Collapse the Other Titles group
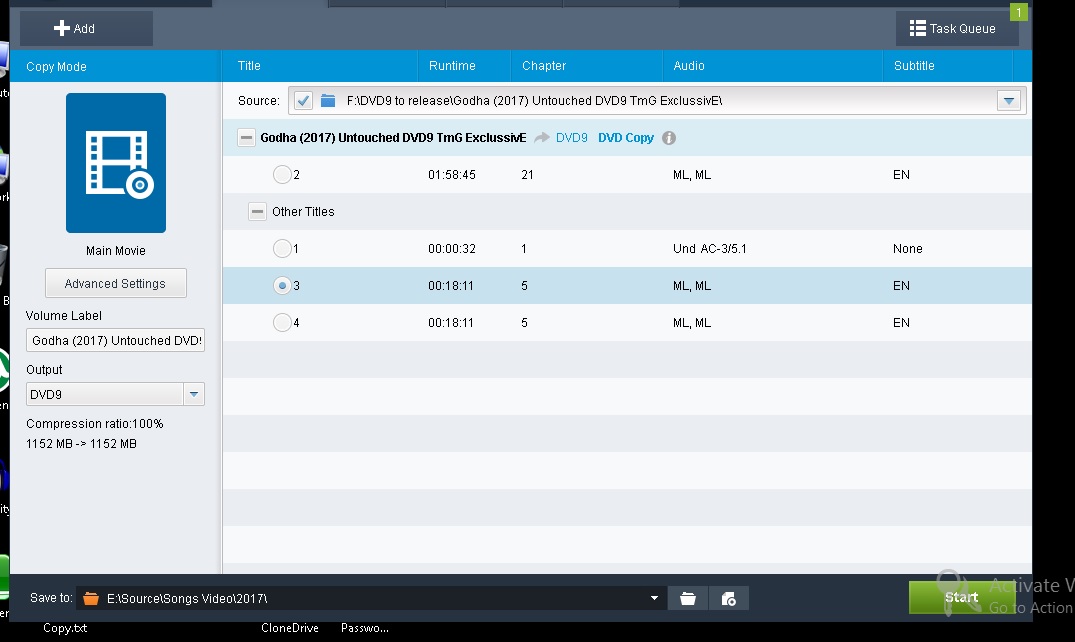Screen dimensions: 1075x642 click(x=257, y=212)
